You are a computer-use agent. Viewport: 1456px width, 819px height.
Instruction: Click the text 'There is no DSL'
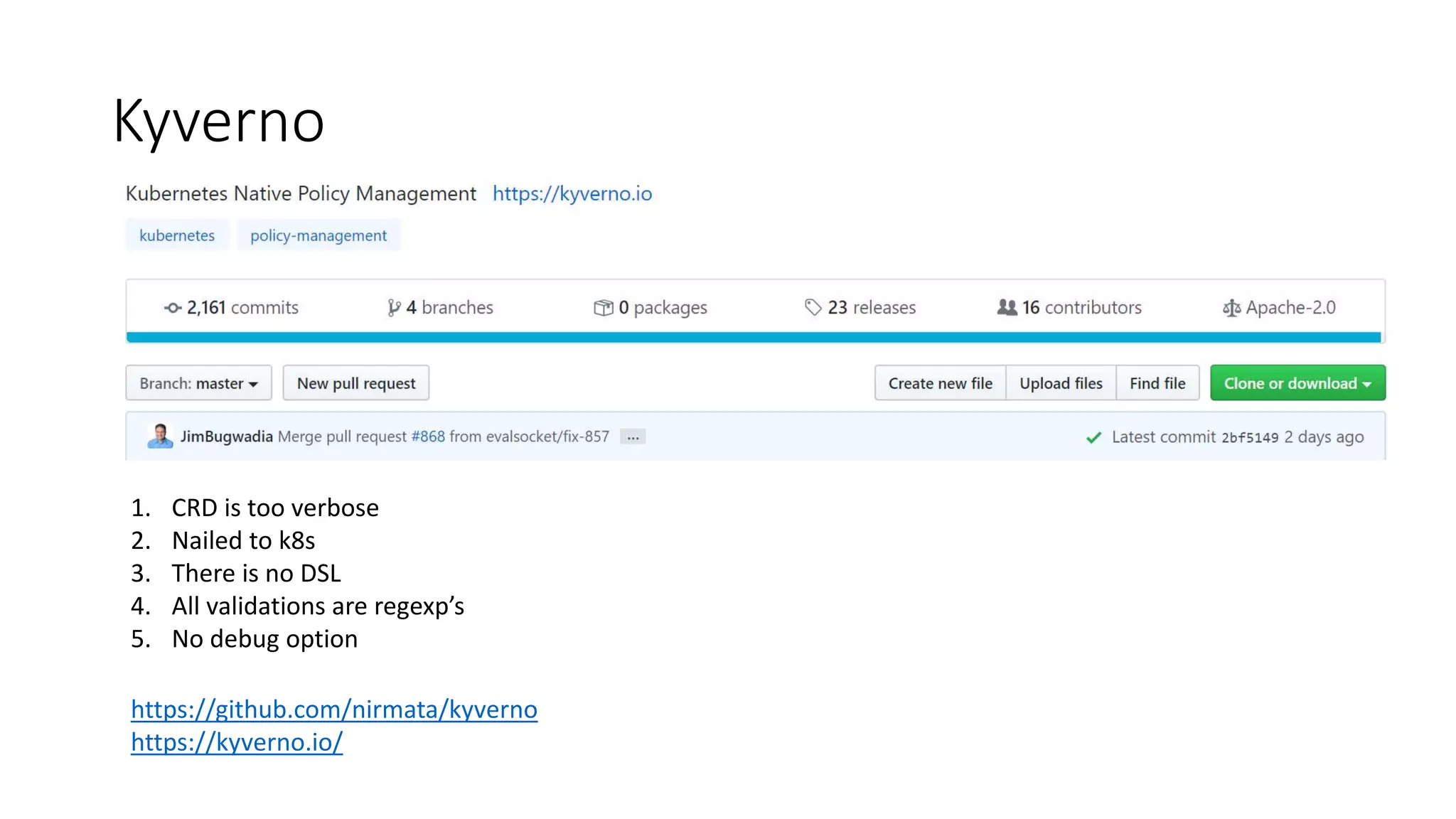click(x=257, y=573)
